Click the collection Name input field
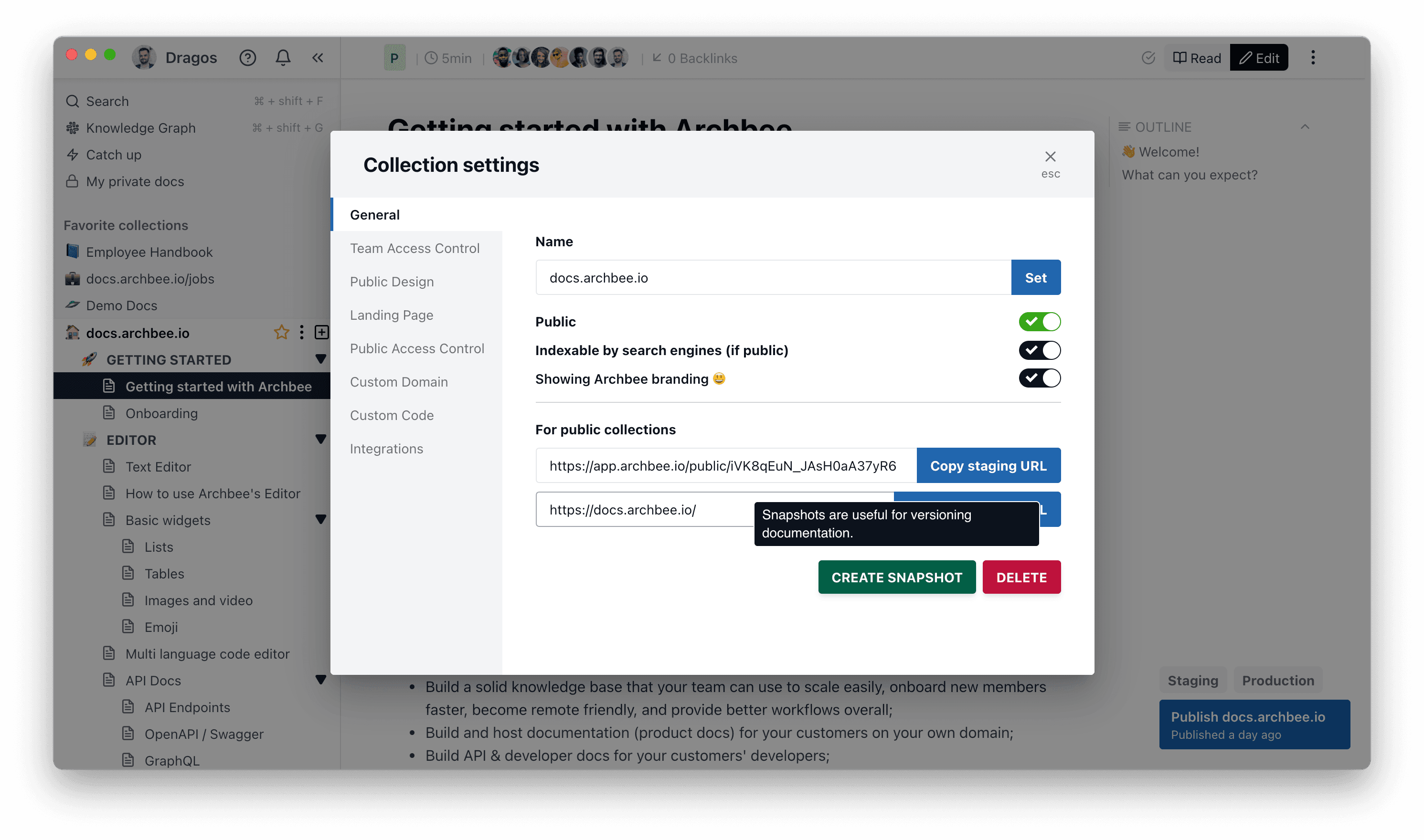 pos(773,277)
